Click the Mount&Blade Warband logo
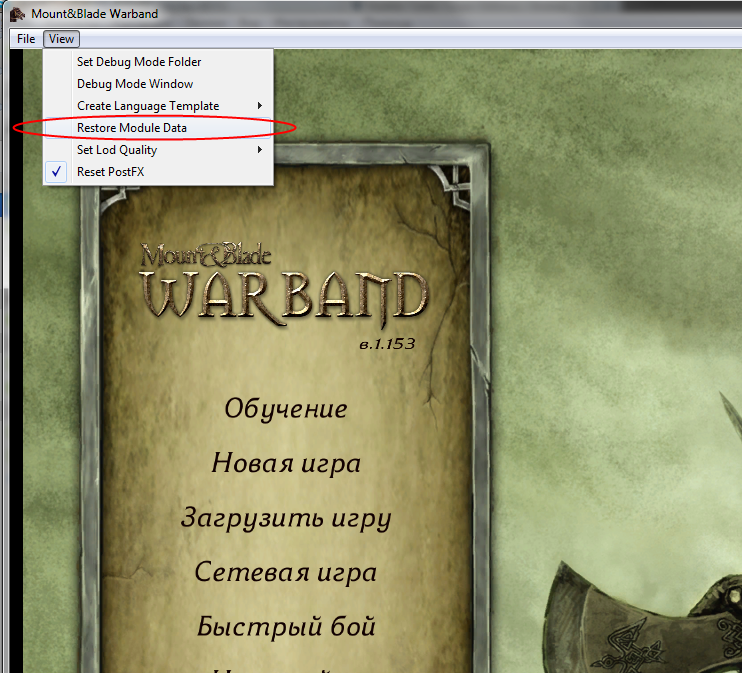742x673 pixels. [284, 285]
